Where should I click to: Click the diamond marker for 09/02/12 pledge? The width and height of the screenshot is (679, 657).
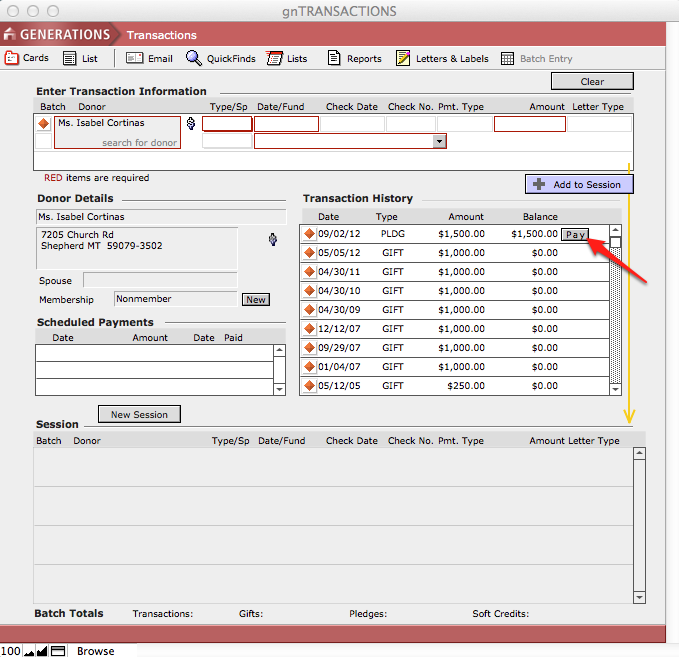309,234
